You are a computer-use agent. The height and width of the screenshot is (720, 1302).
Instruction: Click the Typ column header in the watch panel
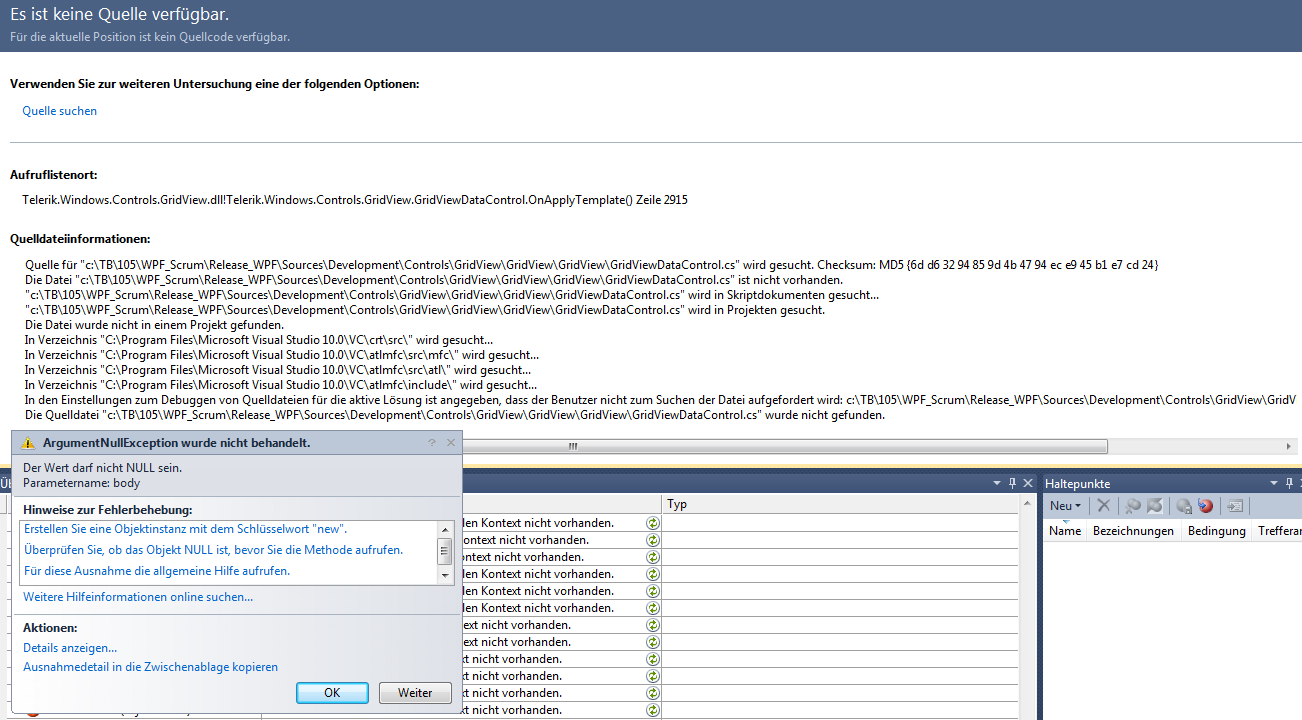[x=840, y=505]
